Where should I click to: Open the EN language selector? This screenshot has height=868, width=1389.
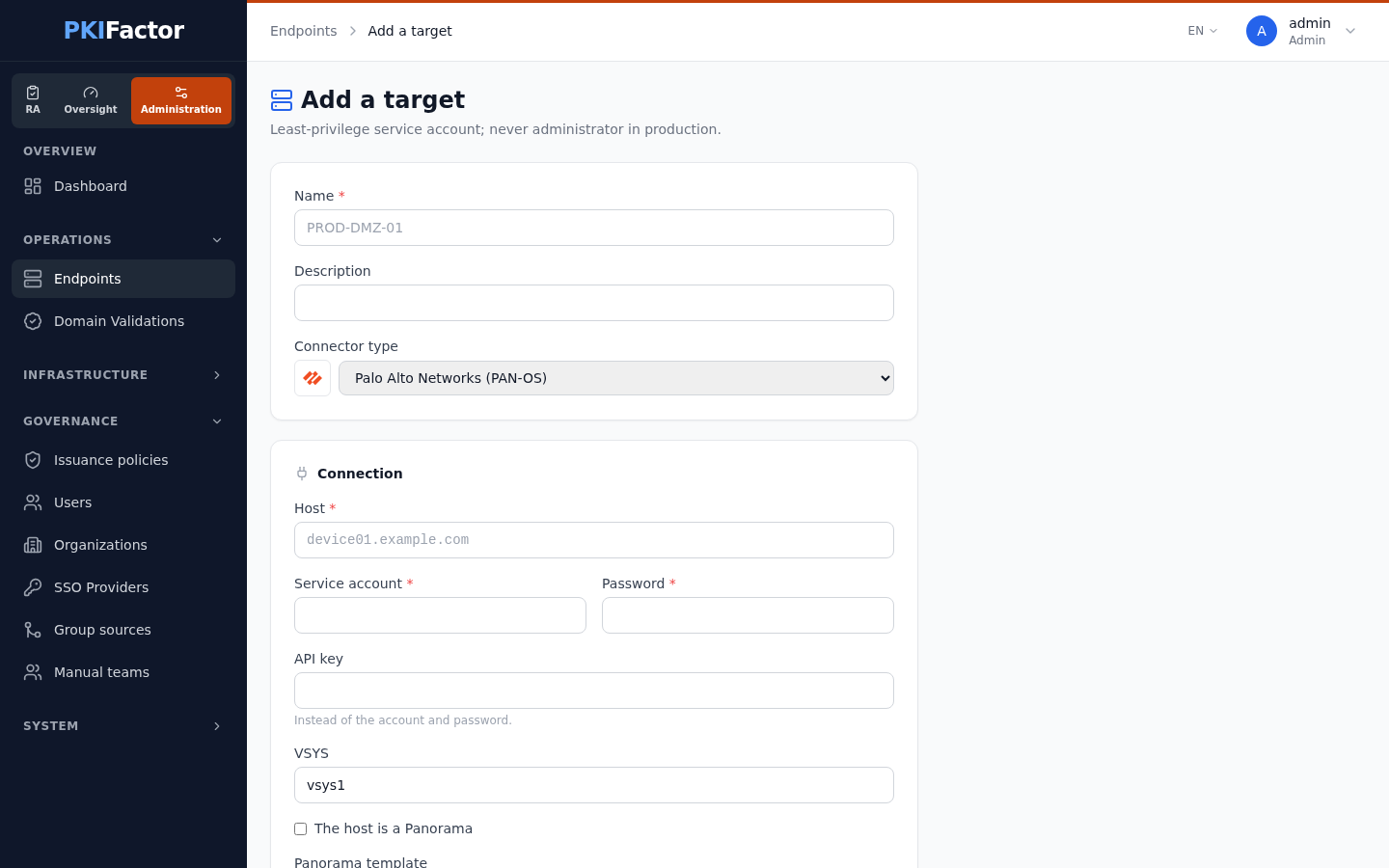tap(1203, 31)
